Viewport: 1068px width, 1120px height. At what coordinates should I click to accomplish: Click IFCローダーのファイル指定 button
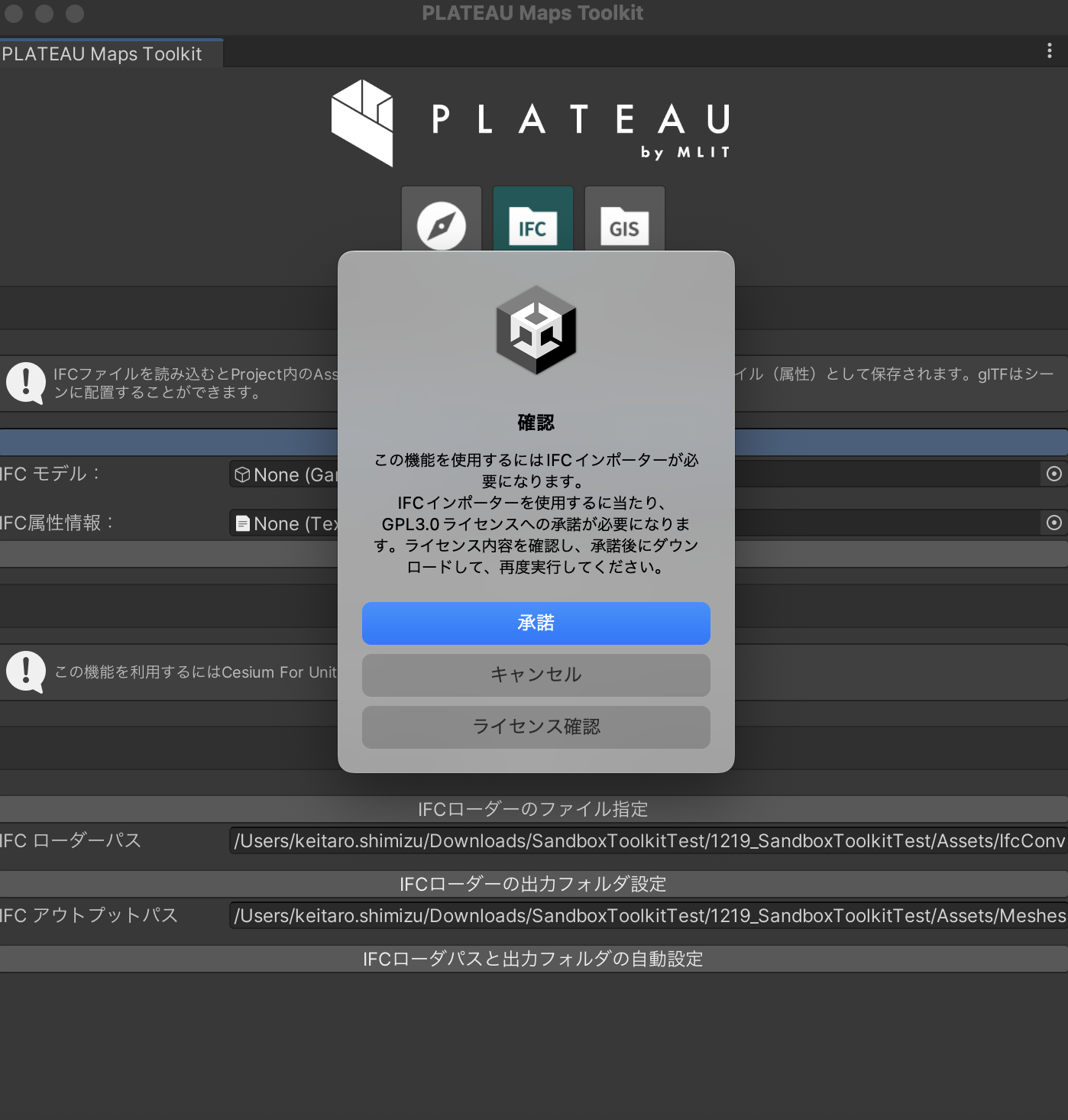coord(533,809)
